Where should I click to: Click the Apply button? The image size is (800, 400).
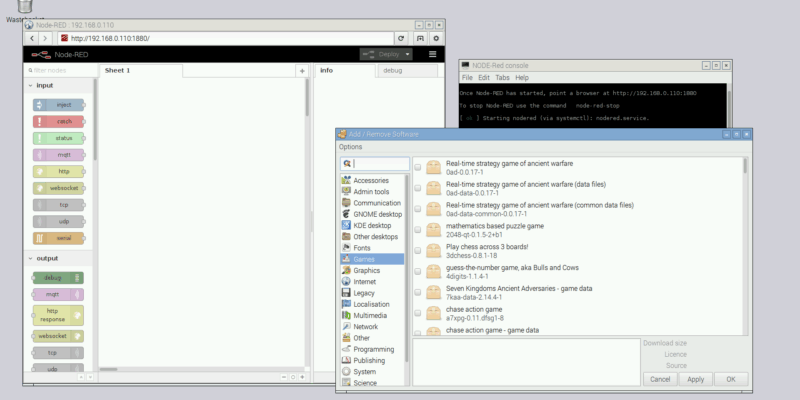pyautogui.click(x=696, y=379)
